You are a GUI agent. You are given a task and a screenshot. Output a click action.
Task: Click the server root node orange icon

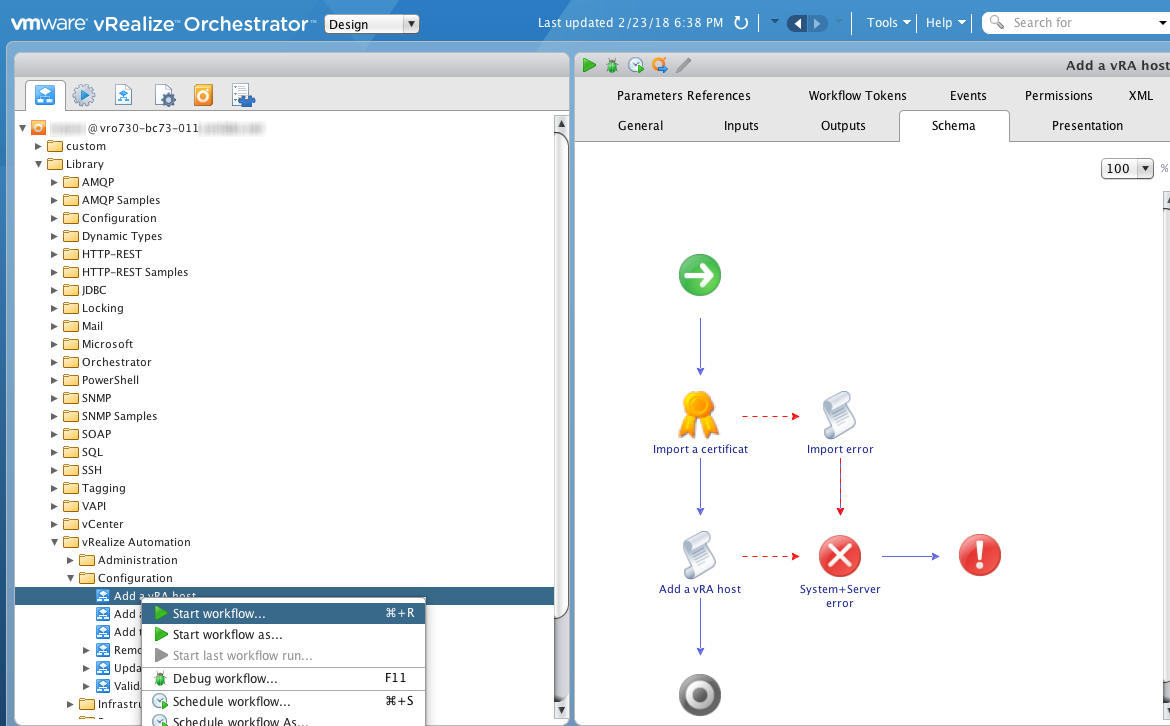point(39,128)
